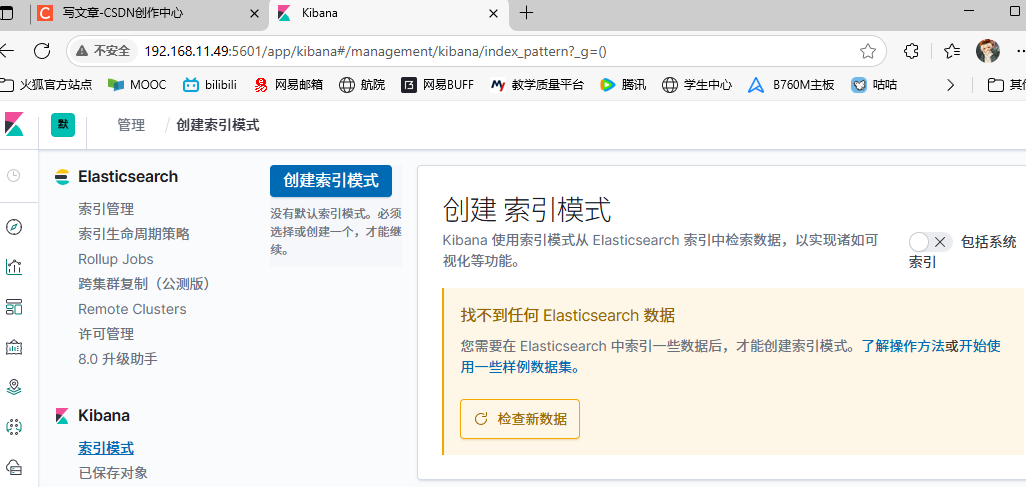Click the browser address bar URL
Image resolution: width=1026 pixels, height=487 pixels.
pos(375,51)
